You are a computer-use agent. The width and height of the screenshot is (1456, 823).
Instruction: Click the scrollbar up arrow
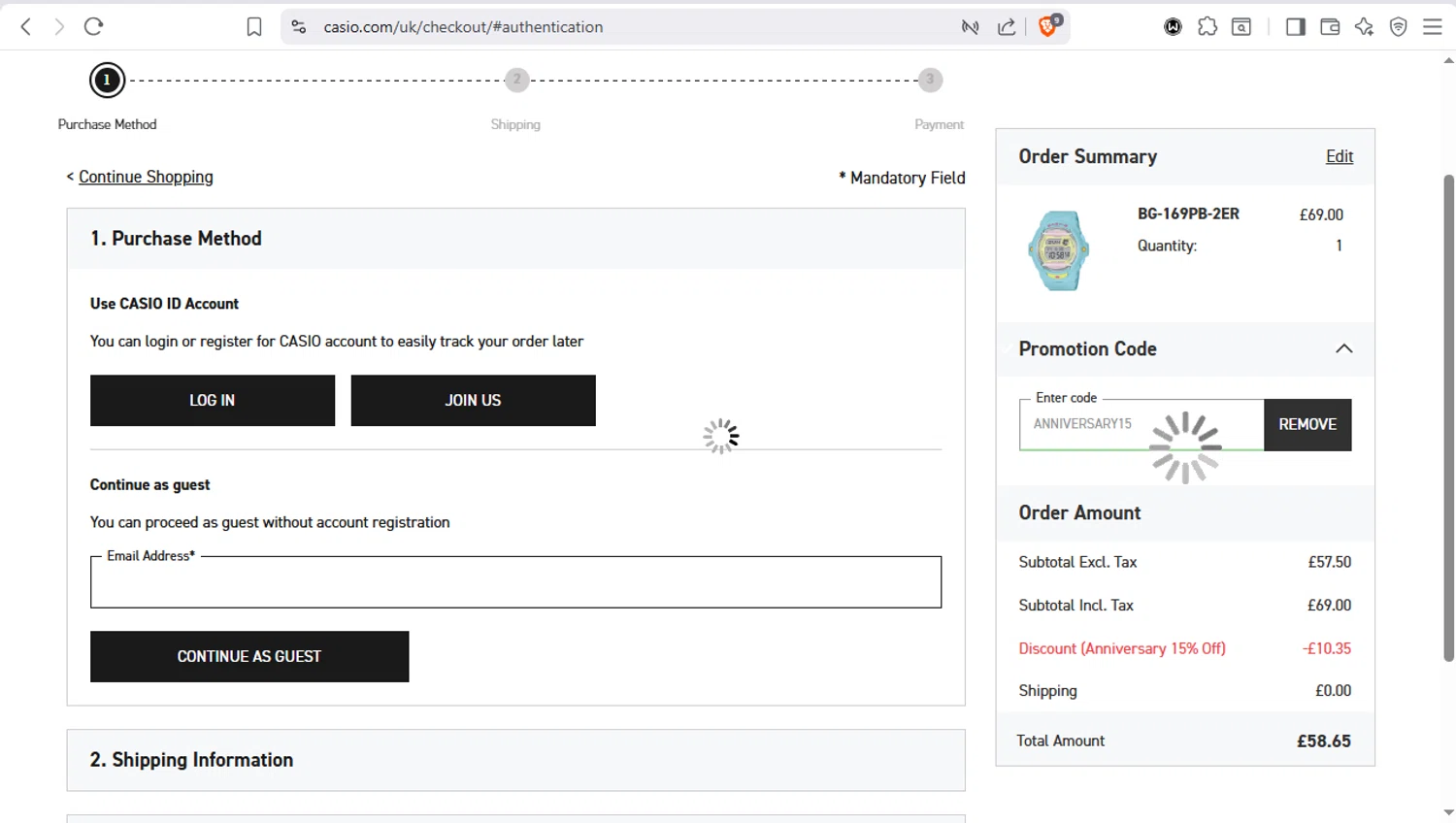click(1448, 60)
